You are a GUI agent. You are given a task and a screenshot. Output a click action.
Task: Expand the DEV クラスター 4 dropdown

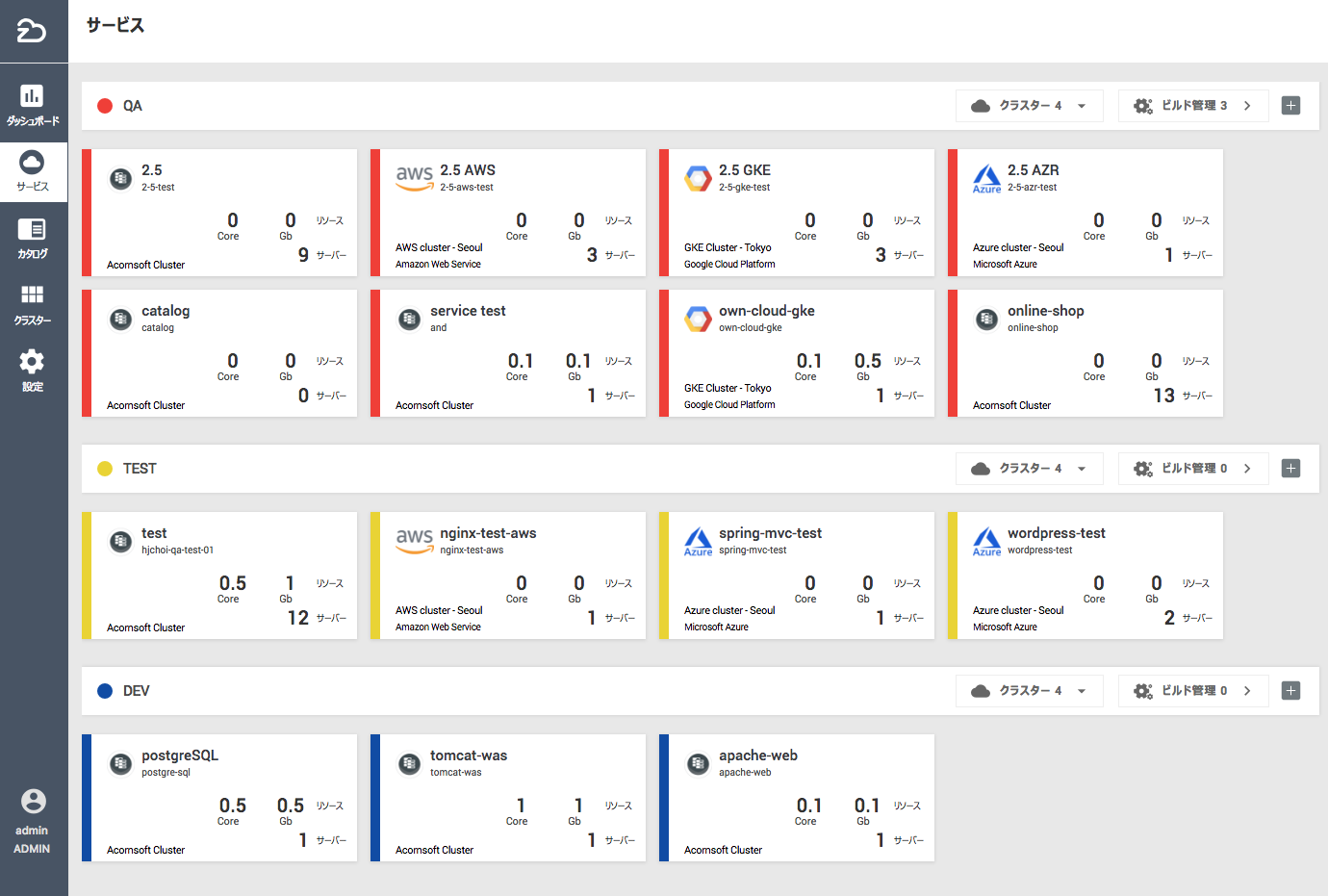[1029, 691]
